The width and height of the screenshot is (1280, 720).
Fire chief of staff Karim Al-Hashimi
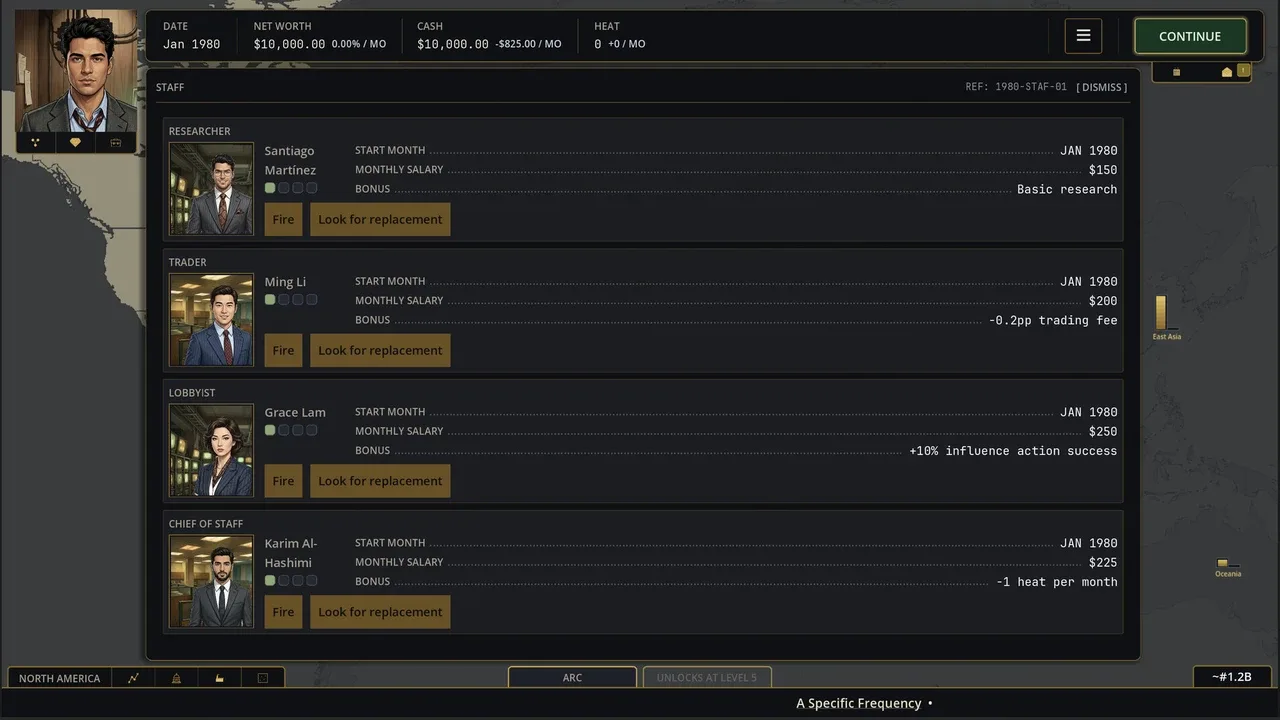[283, 612]
